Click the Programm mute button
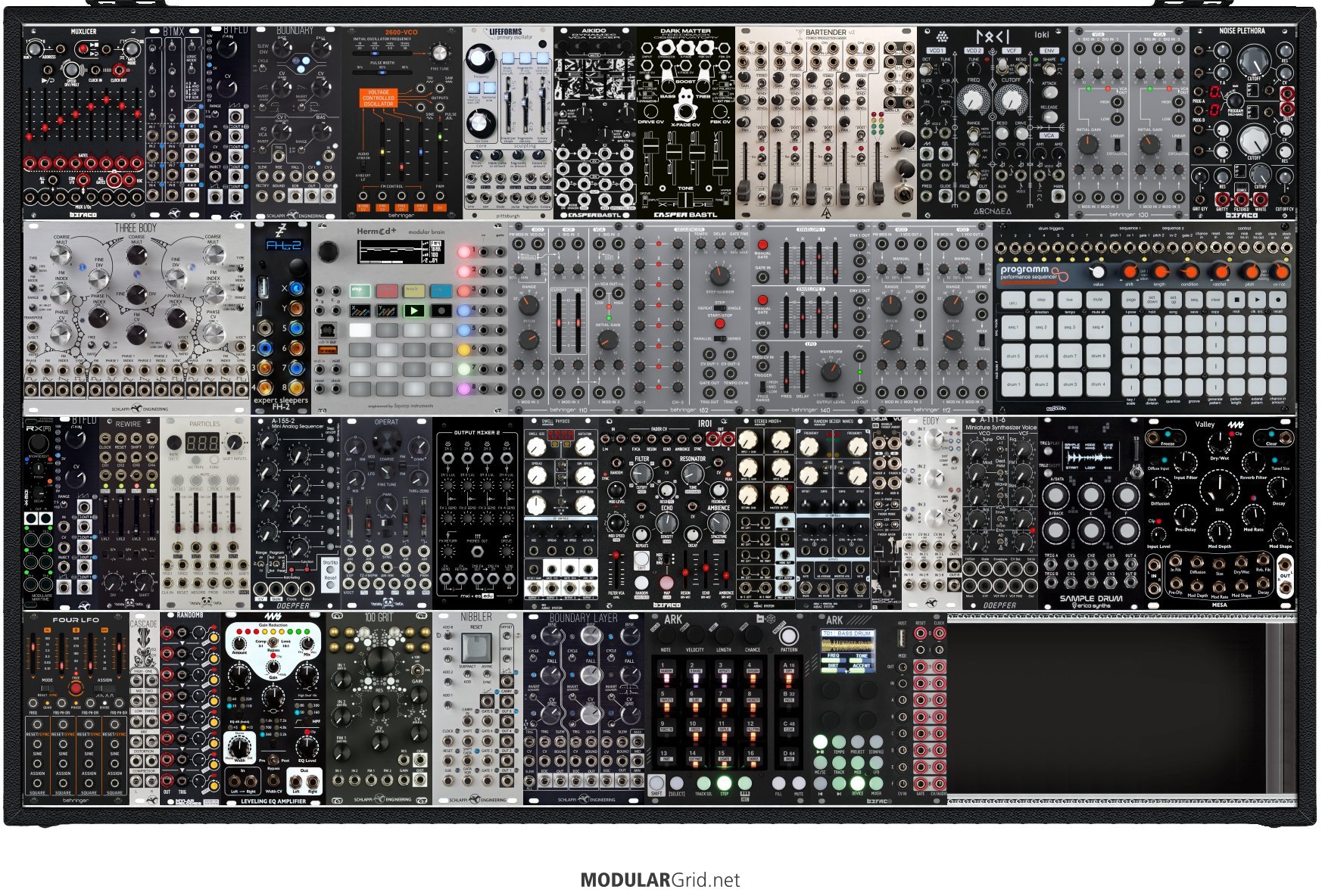 point(1097,300)
